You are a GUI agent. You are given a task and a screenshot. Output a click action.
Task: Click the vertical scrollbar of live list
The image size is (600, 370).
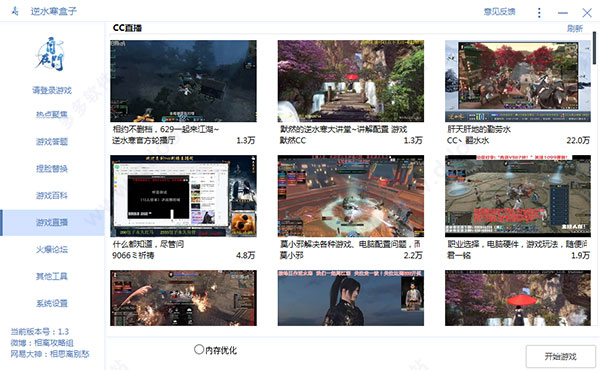(x=594, y=48)
